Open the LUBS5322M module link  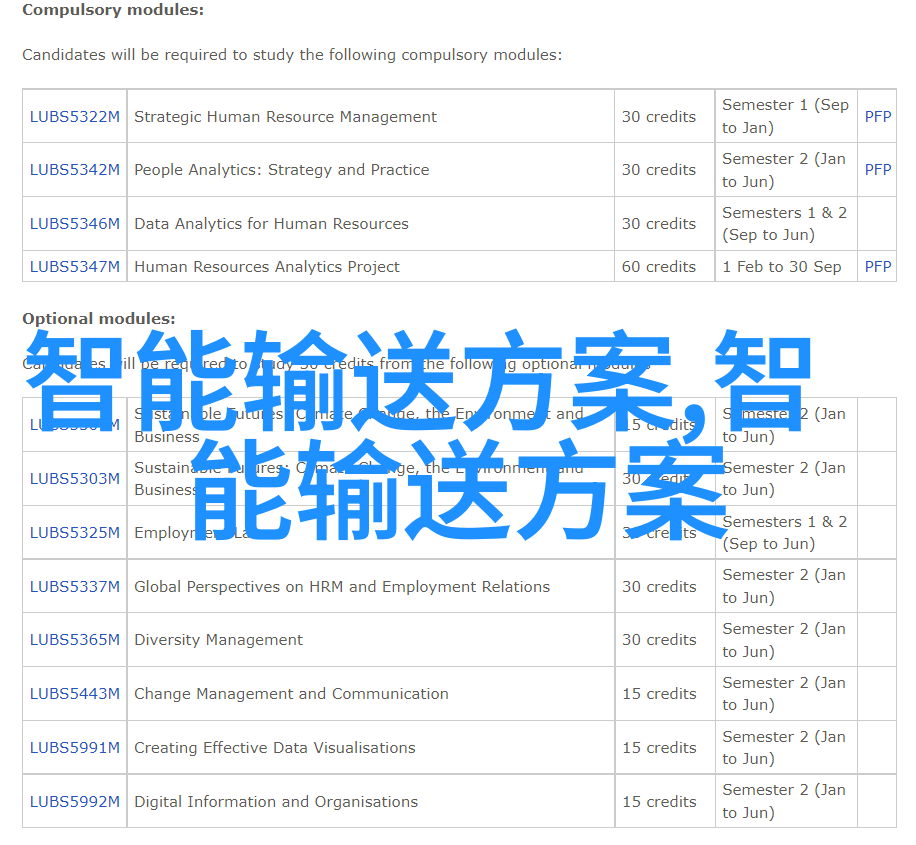coord(75,116)
